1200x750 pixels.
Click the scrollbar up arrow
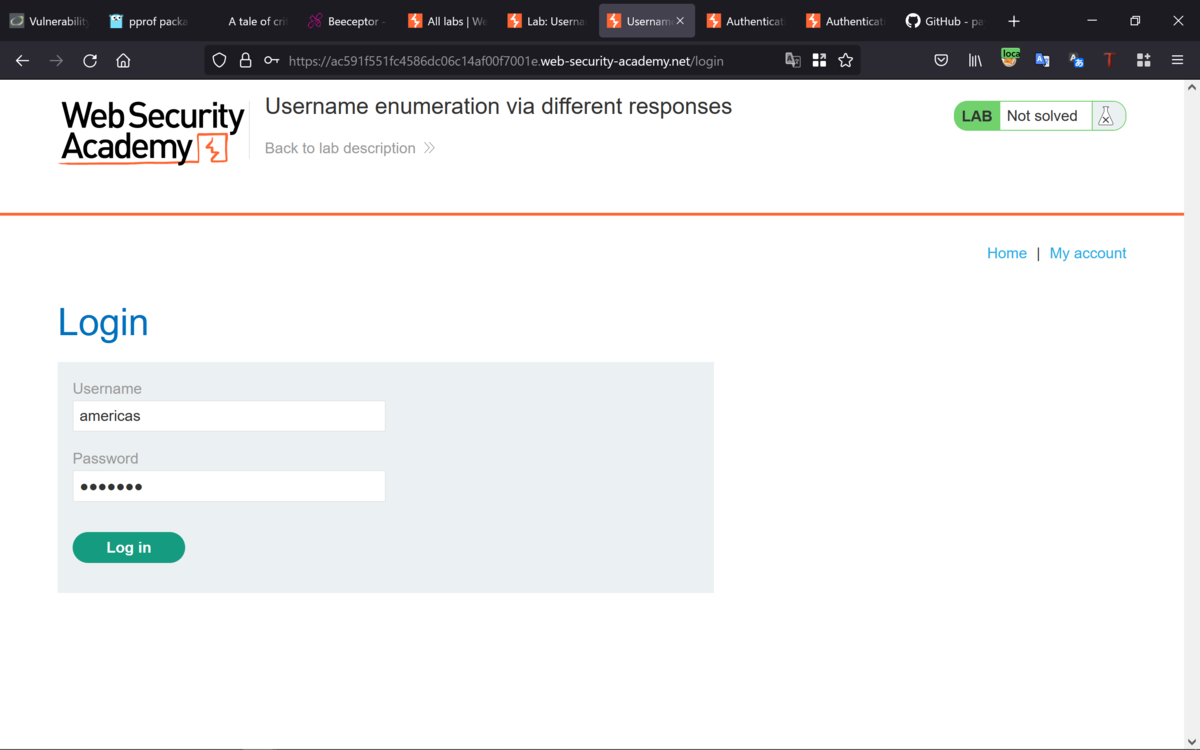click(1191, 88)
